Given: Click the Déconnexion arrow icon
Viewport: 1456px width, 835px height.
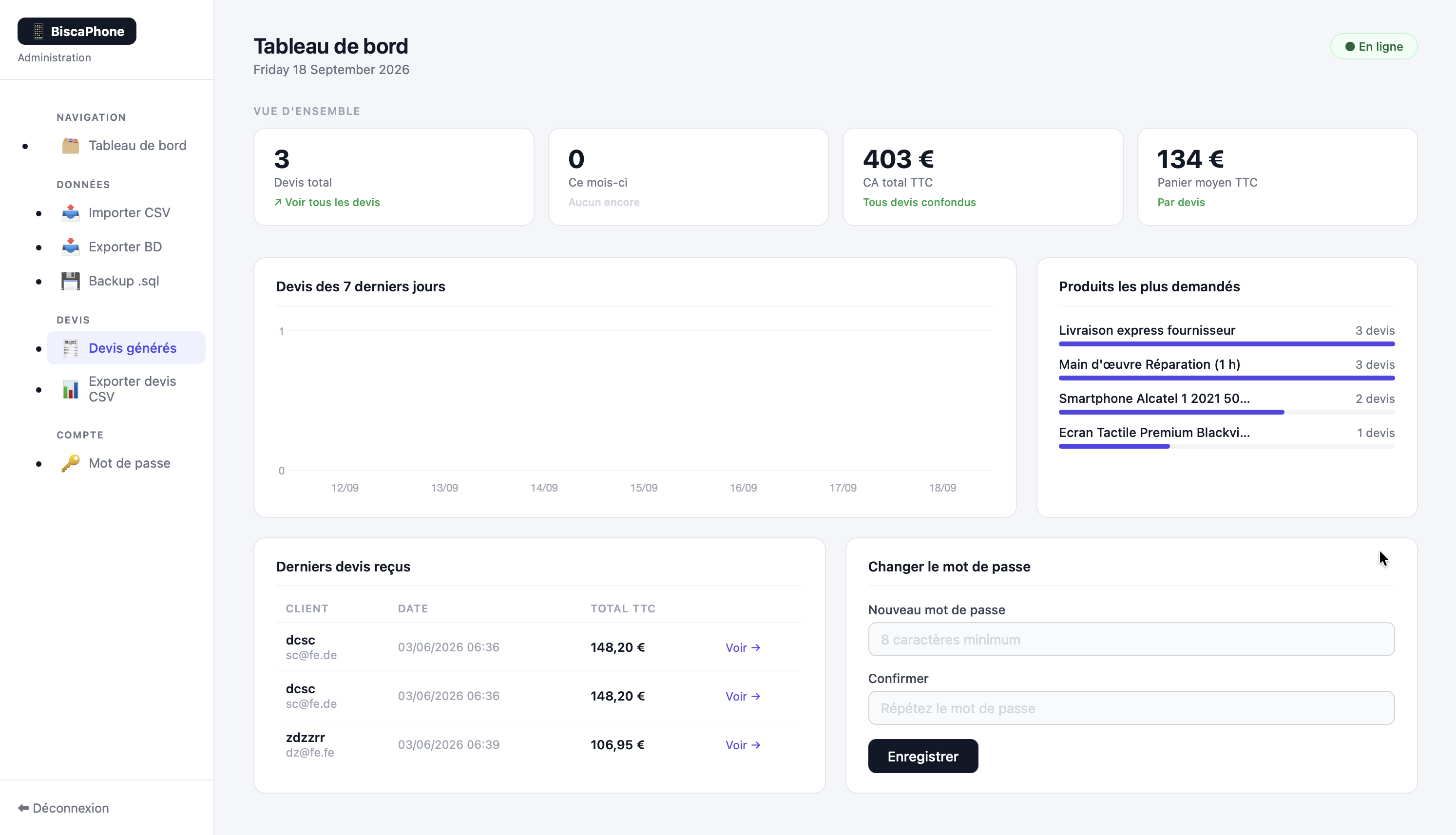Looking at the screenshot, I should tap(23, 808).
